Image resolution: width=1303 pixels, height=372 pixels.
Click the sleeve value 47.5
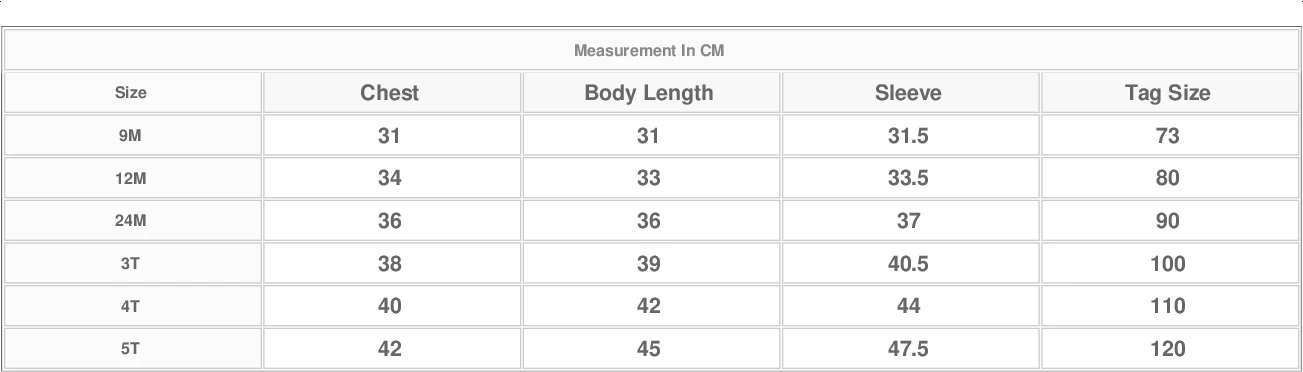click(908, 349)
